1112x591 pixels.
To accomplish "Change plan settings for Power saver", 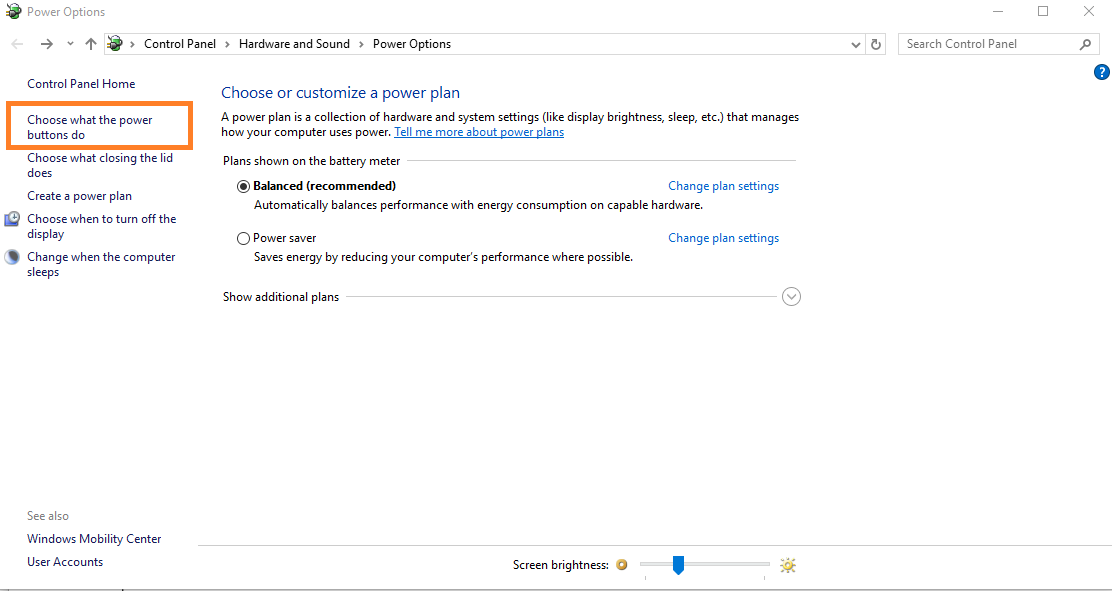I will (723, 238).
